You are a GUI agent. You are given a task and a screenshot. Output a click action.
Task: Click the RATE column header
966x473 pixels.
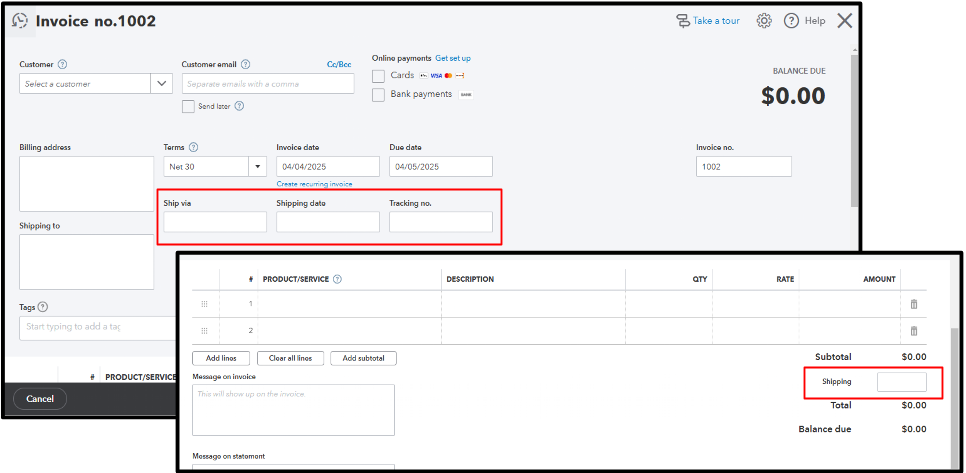(785, 279)
